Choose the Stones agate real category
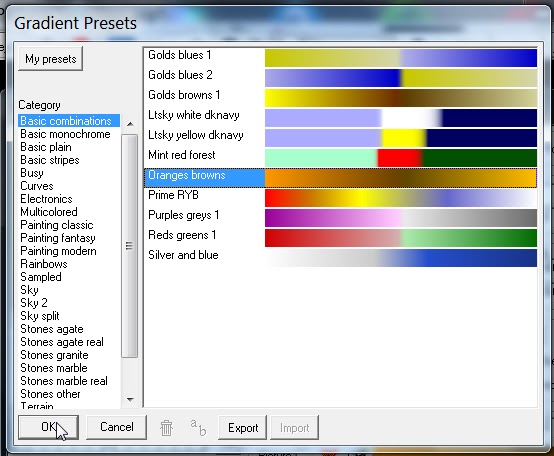Viewport: 554px width, 456px height. (62, 342)
